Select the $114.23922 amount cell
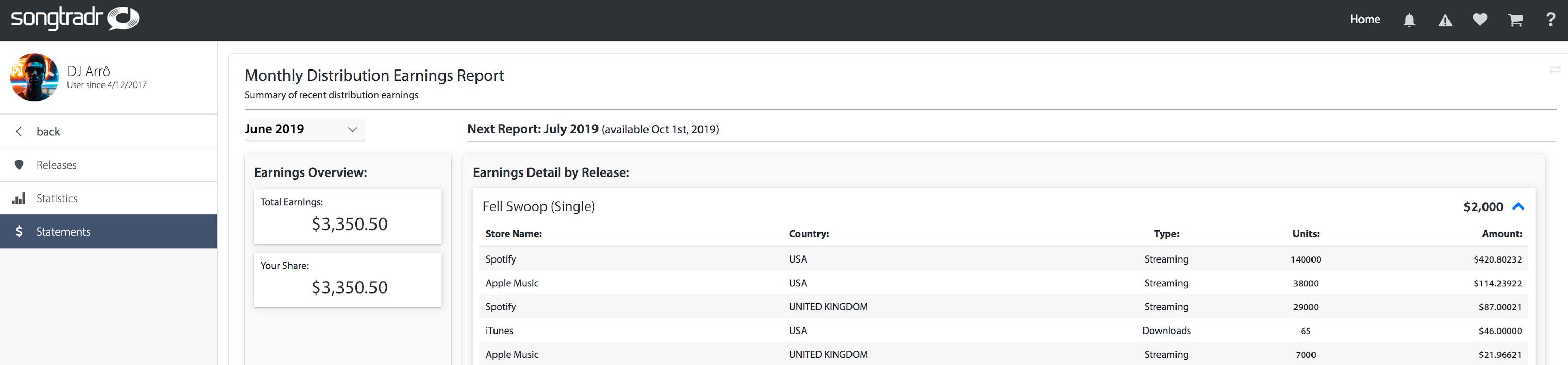Viewport: 1568px width, 365px height. pyautogui.click(x=1498, y=283)
